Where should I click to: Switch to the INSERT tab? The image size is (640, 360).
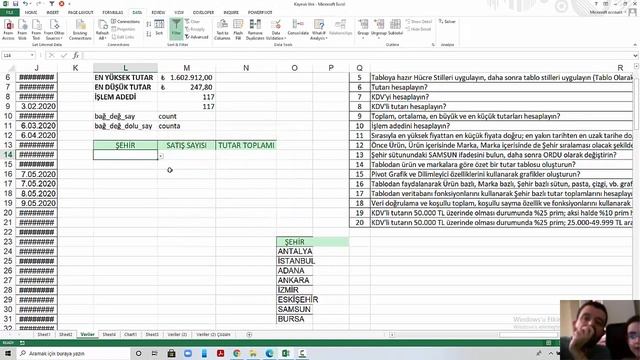point(52,12)
